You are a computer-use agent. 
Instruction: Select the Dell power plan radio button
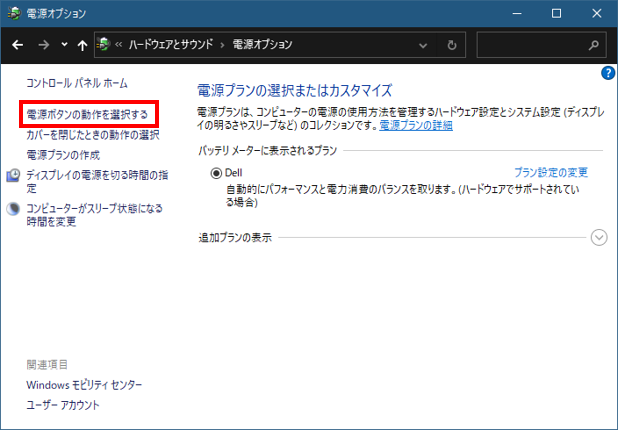pos(216,173)
